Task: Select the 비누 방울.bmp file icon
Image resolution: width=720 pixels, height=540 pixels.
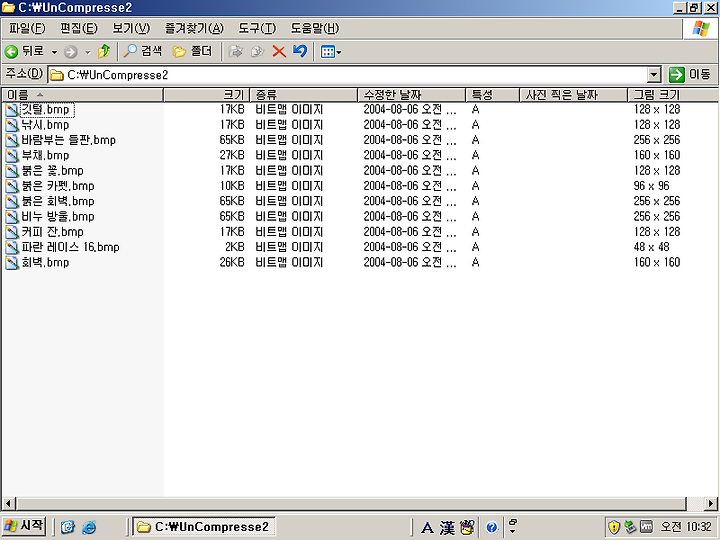Action: click(12, 216)
